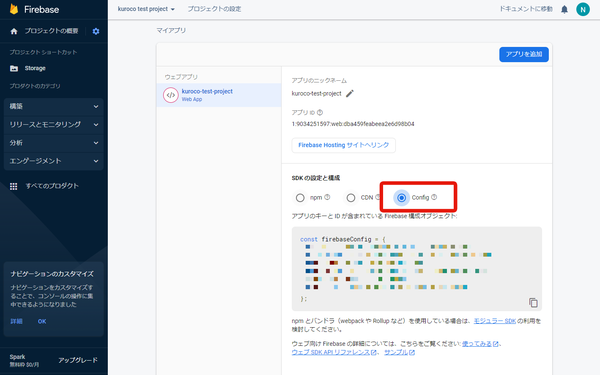
Task: Open すべてのプロダクト grid icon
Action: [x=14, y=186]
